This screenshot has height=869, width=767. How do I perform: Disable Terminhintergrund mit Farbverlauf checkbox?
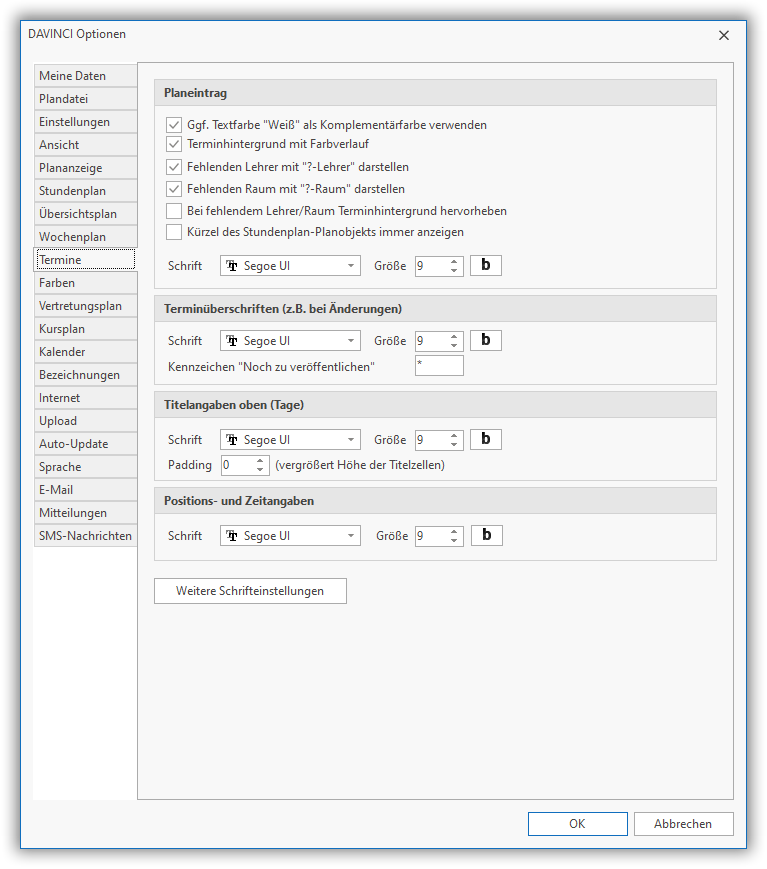tap(175, 144)
